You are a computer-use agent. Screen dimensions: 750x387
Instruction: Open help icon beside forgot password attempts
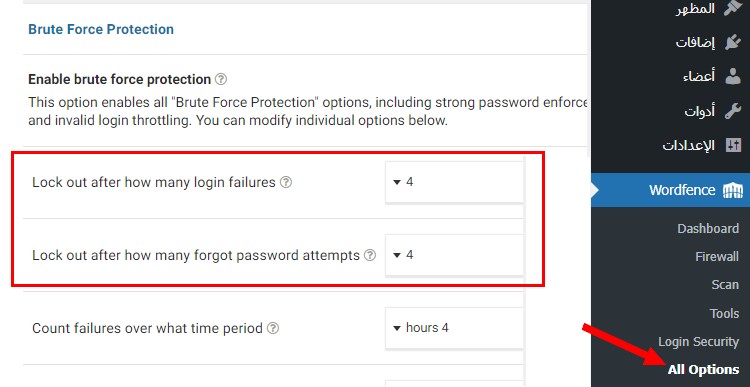370,255
